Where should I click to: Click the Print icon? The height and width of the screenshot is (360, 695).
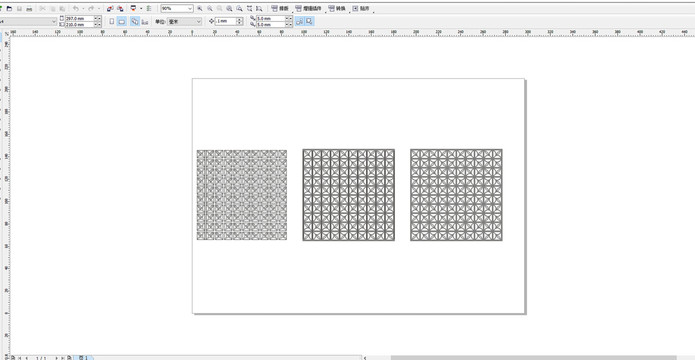tap(29, 8)
